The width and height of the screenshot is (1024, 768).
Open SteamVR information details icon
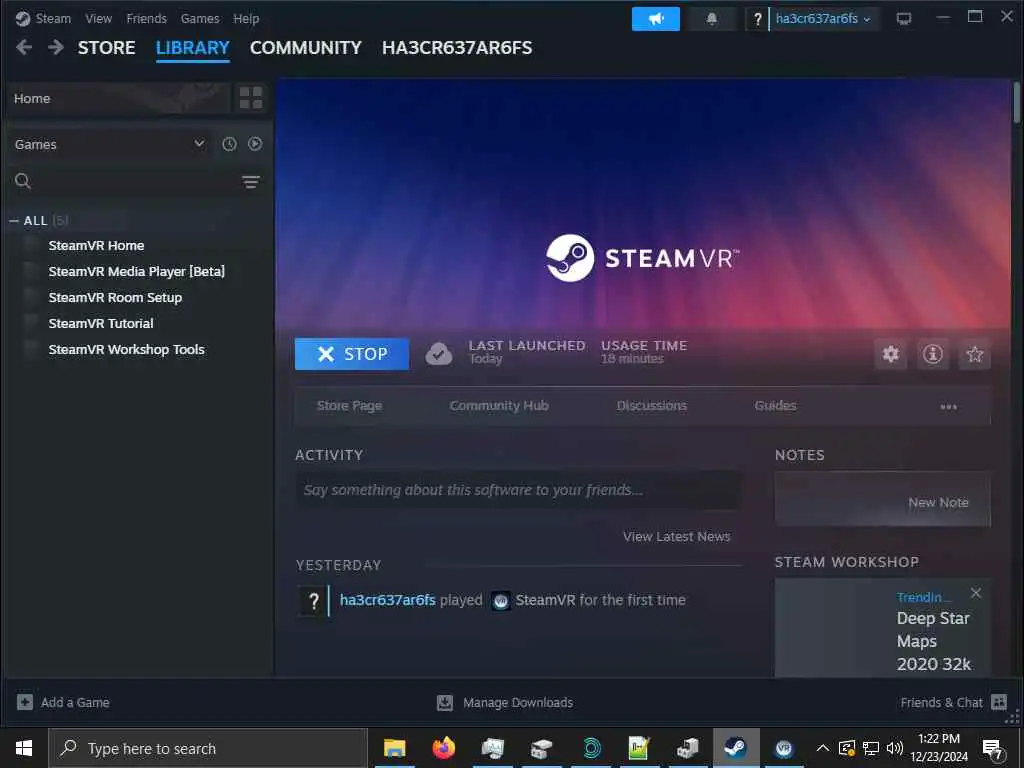[x=933, y=354]
